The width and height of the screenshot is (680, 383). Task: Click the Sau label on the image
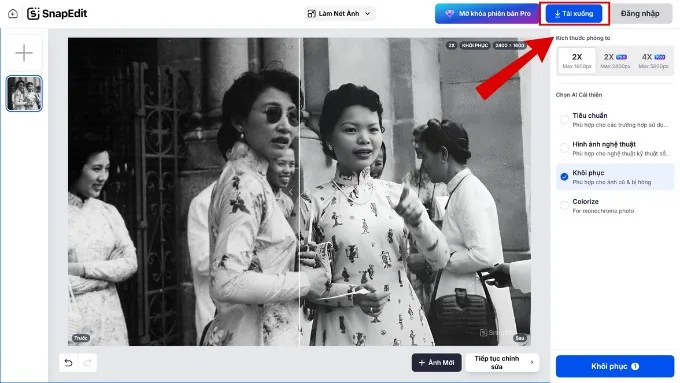pos(520,338)
